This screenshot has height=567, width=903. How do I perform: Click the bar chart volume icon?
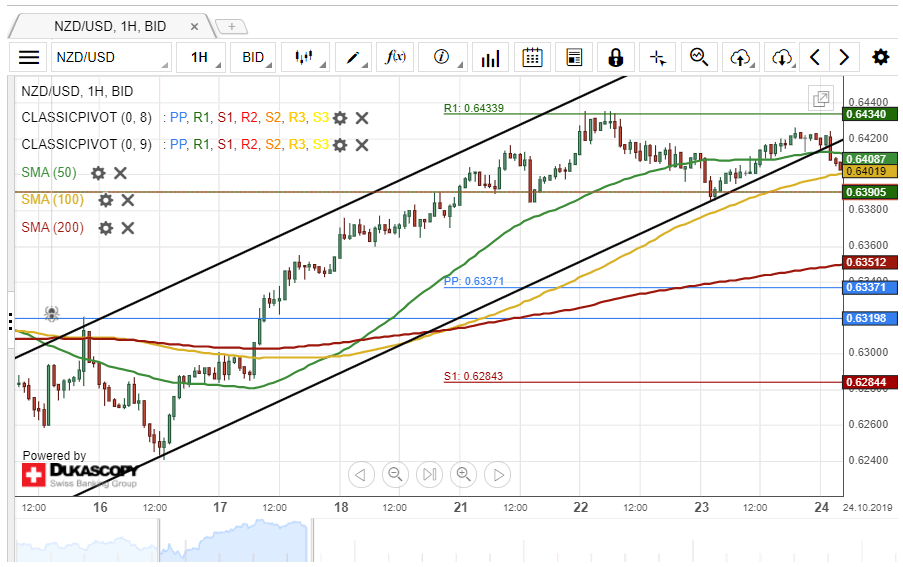(x=490, y=58)
